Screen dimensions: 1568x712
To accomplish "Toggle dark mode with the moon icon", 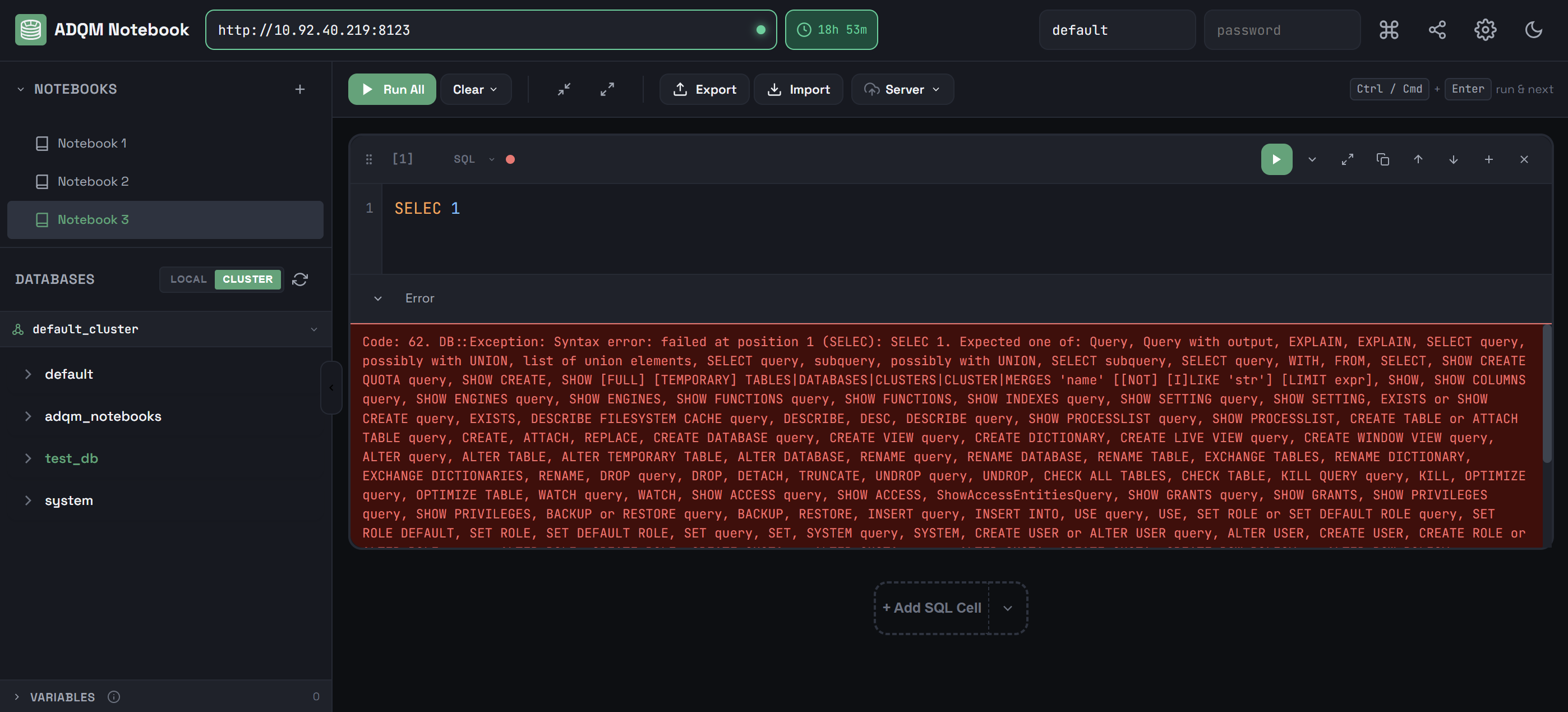I will click(1533, 29).
